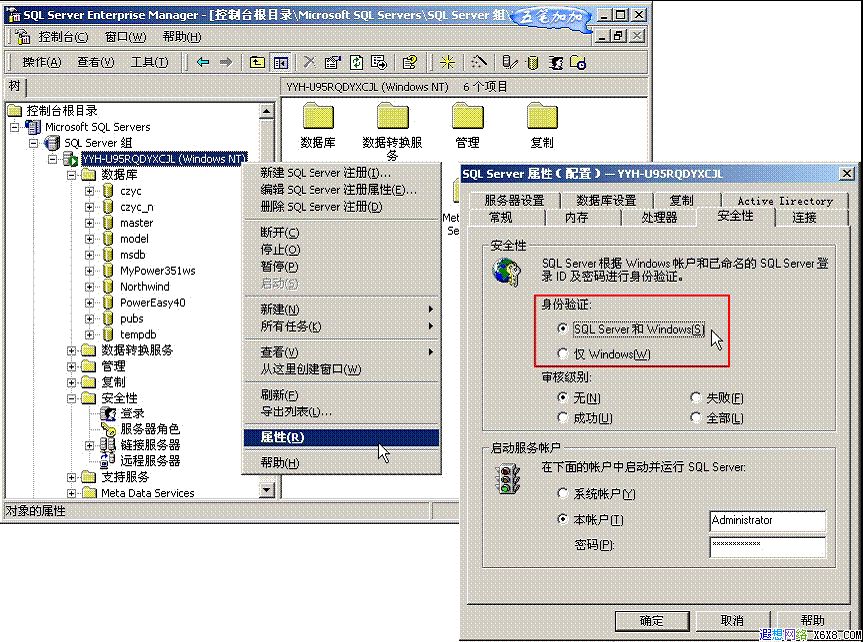Select the 服务器角色 tree node
This screenshot has height=642, width=863.
[x=150, y=429]
